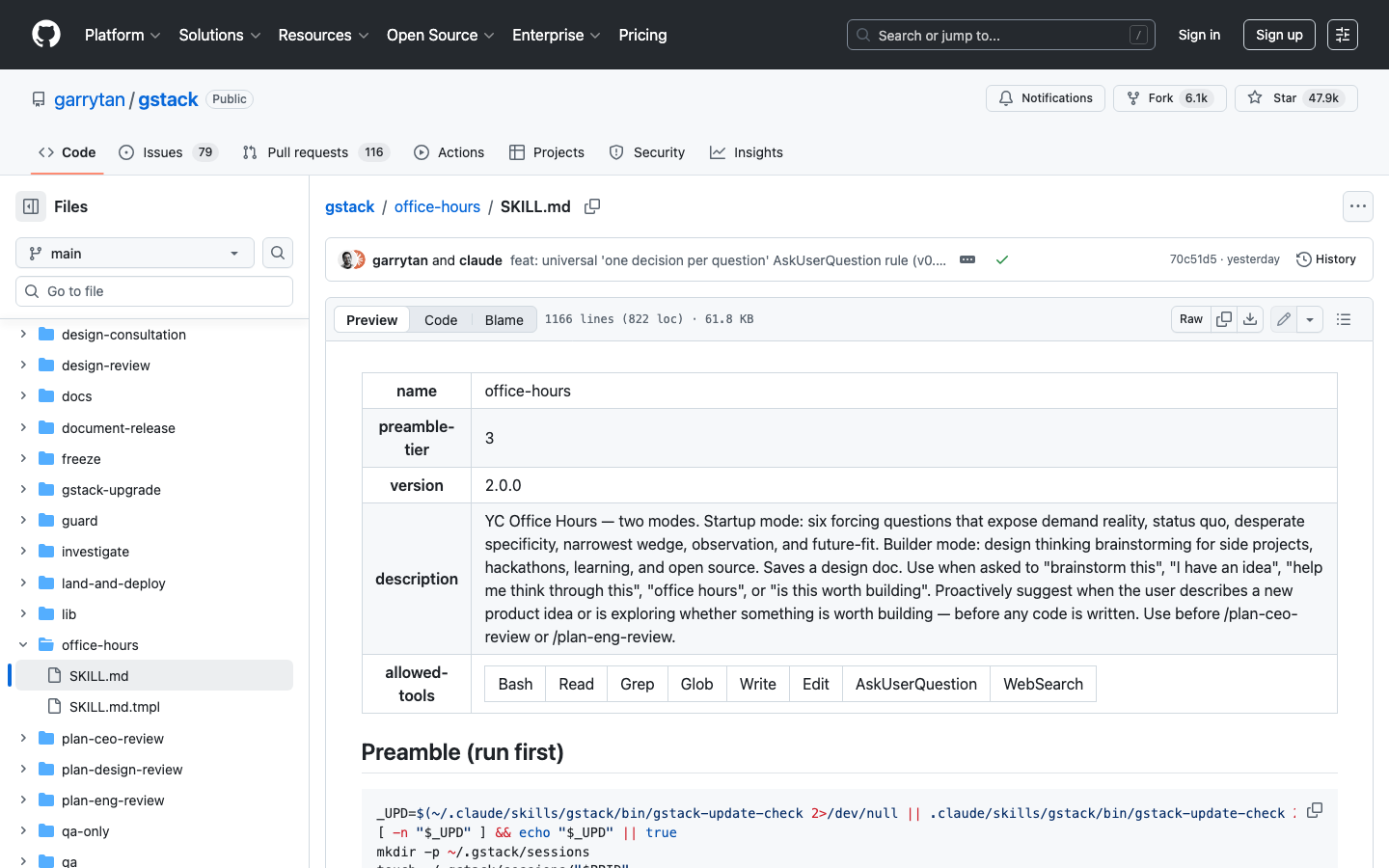Download the raw file

coord(1250,319)
